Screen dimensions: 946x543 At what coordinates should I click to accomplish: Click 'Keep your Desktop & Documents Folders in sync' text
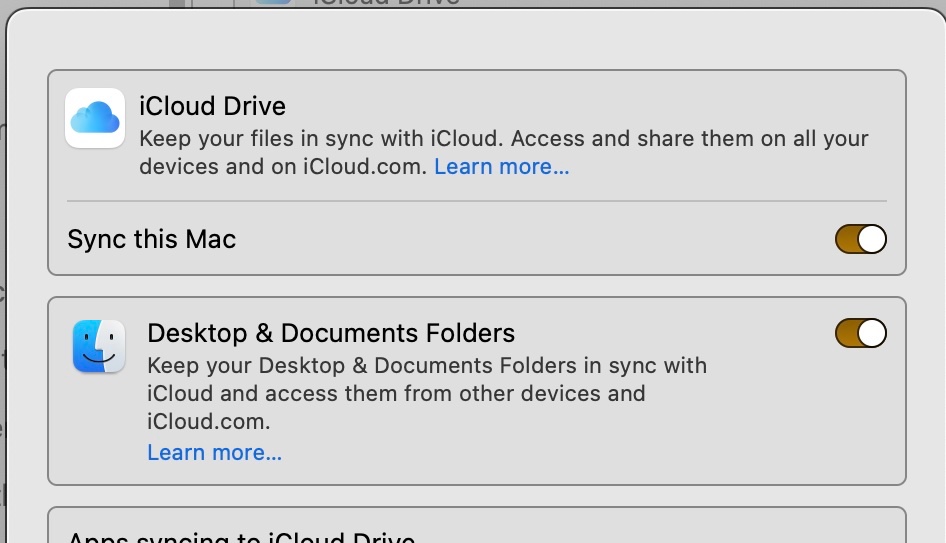point(427,365)
